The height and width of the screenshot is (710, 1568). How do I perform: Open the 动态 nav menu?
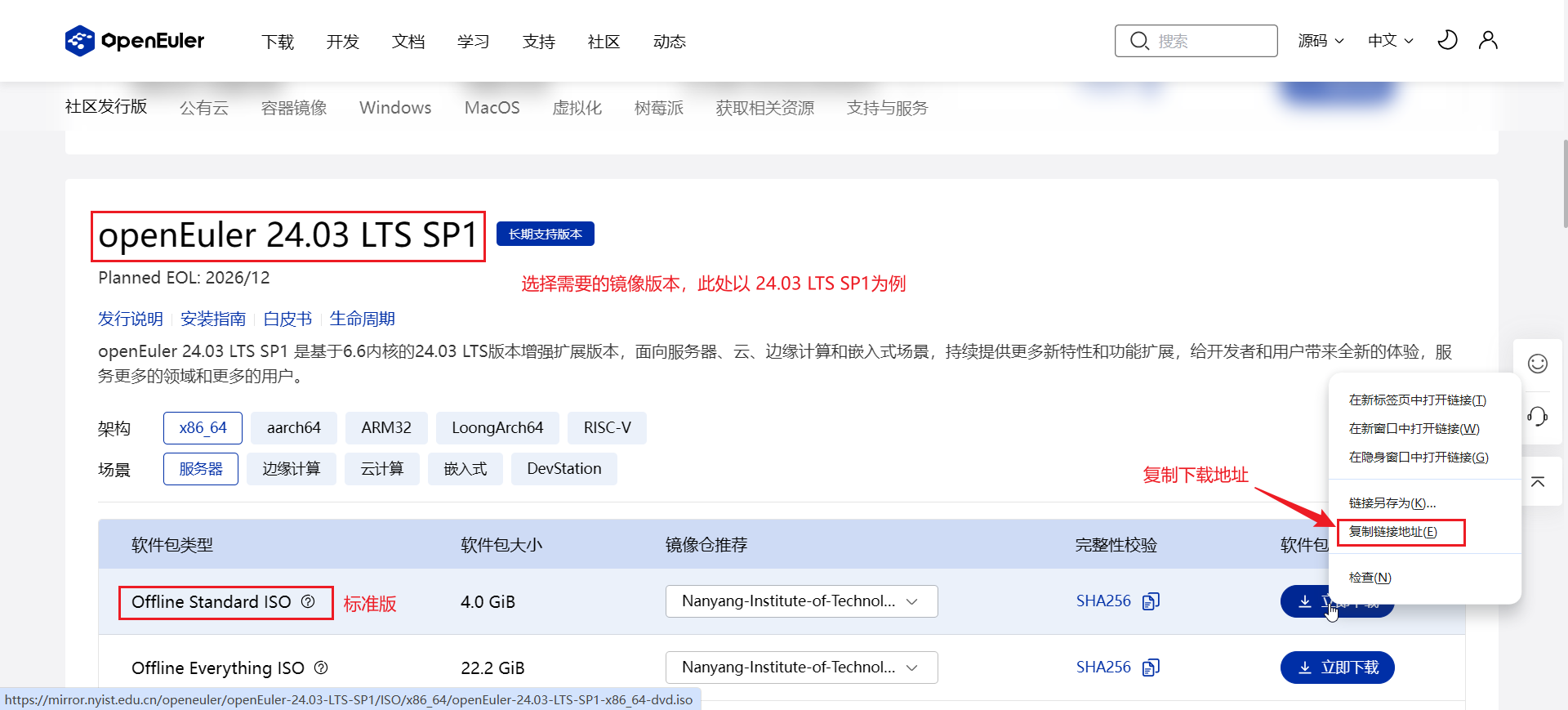(670, 42)
